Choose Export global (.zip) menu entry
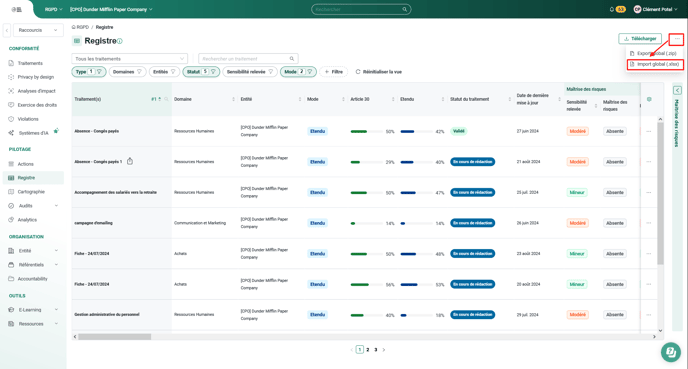This screenshot has width=688, height=369. (654, 53)
